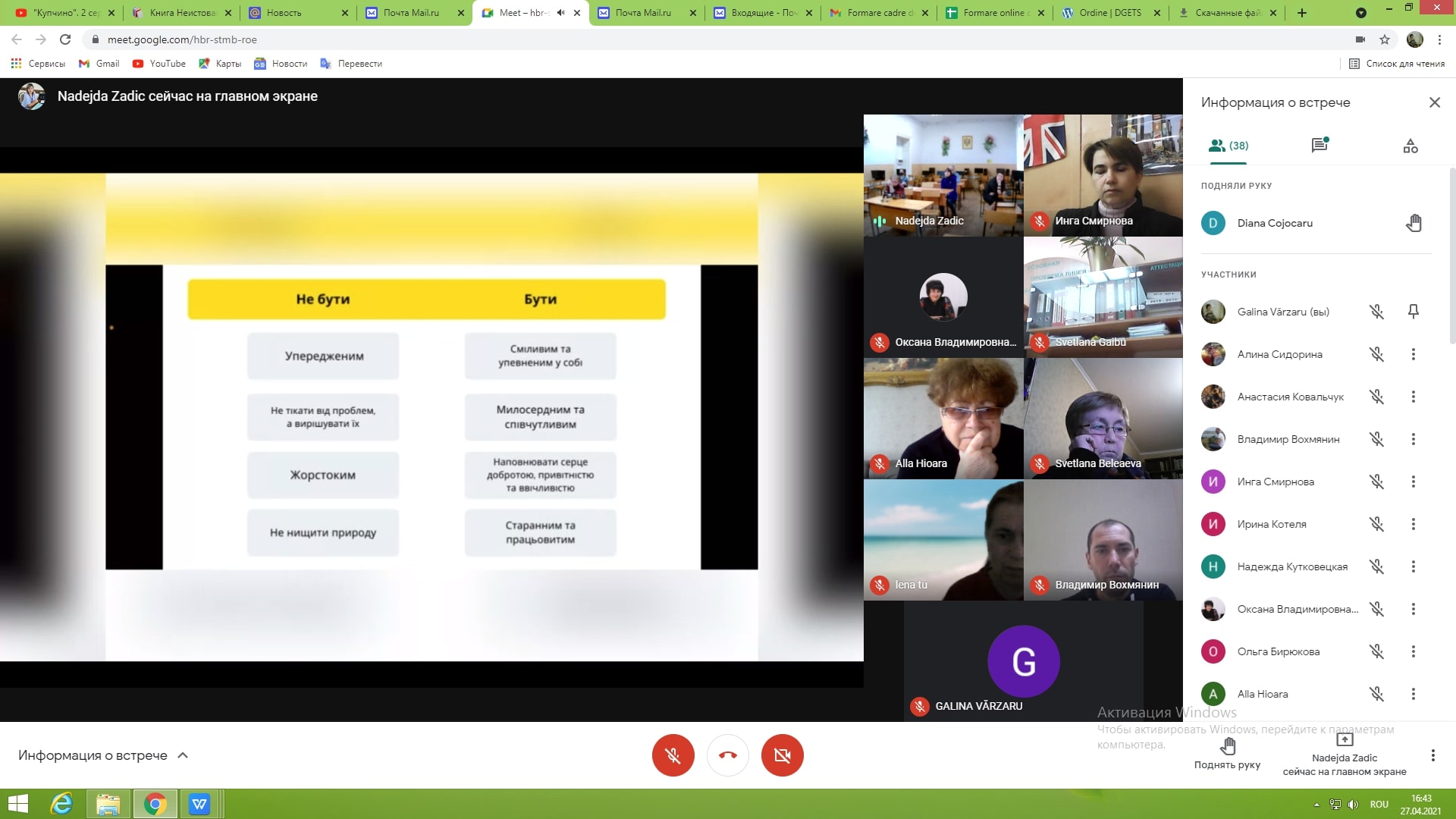Open options menu for Ольга Бирюкова

coord(1413,651)
